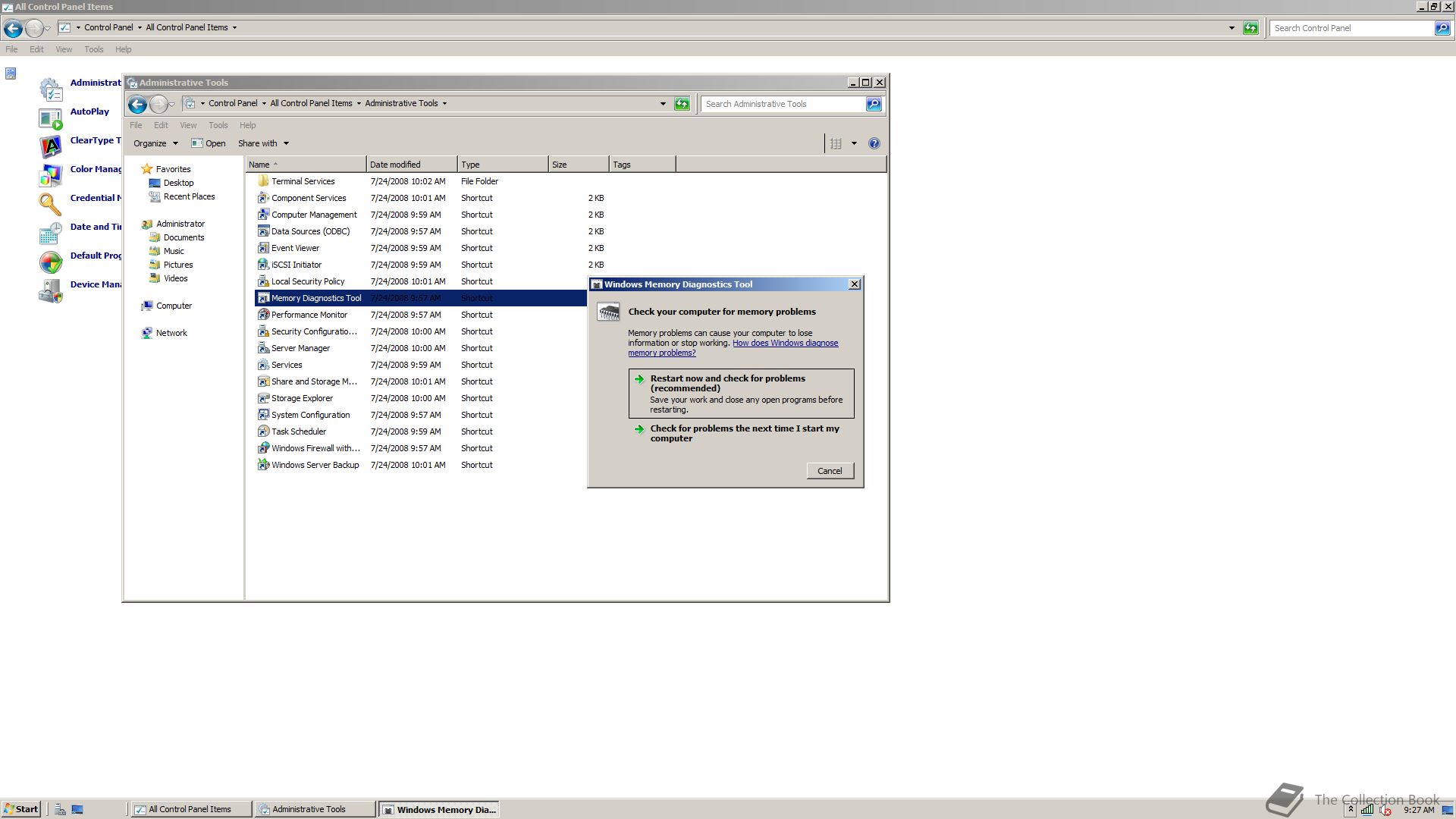Click the Services gear icon
Image resolution: width=1456 pixels, height=819 pixels.
click(263, 365)
